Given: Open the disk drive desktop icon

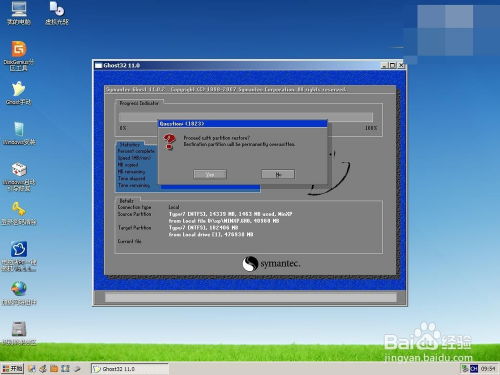Looking at the screenshot, I should tap(19, 333).
